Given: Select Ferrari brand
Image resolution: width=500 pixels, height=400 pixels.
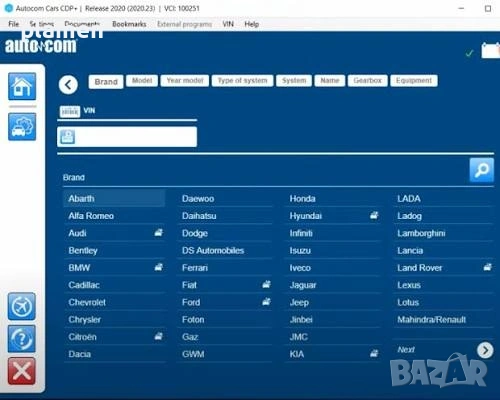Looking at the screenshot, I should tap(225, 268).
